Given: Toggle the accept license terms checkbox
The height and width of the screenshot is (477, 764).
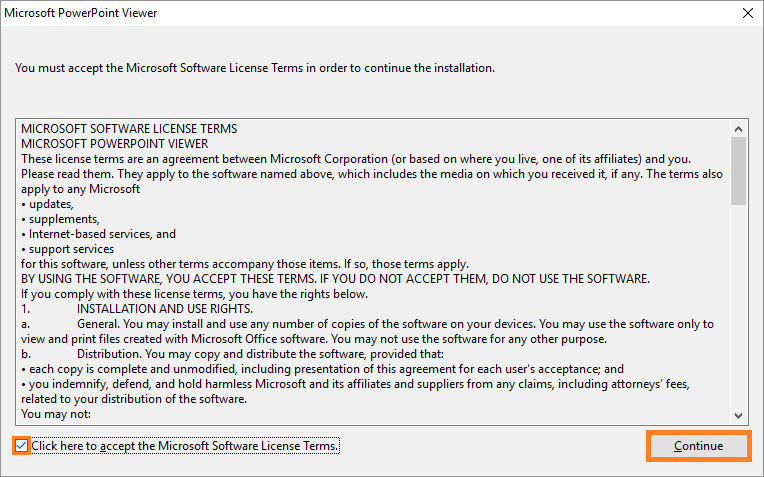Looking at the screenshot, I should point(21,446).
